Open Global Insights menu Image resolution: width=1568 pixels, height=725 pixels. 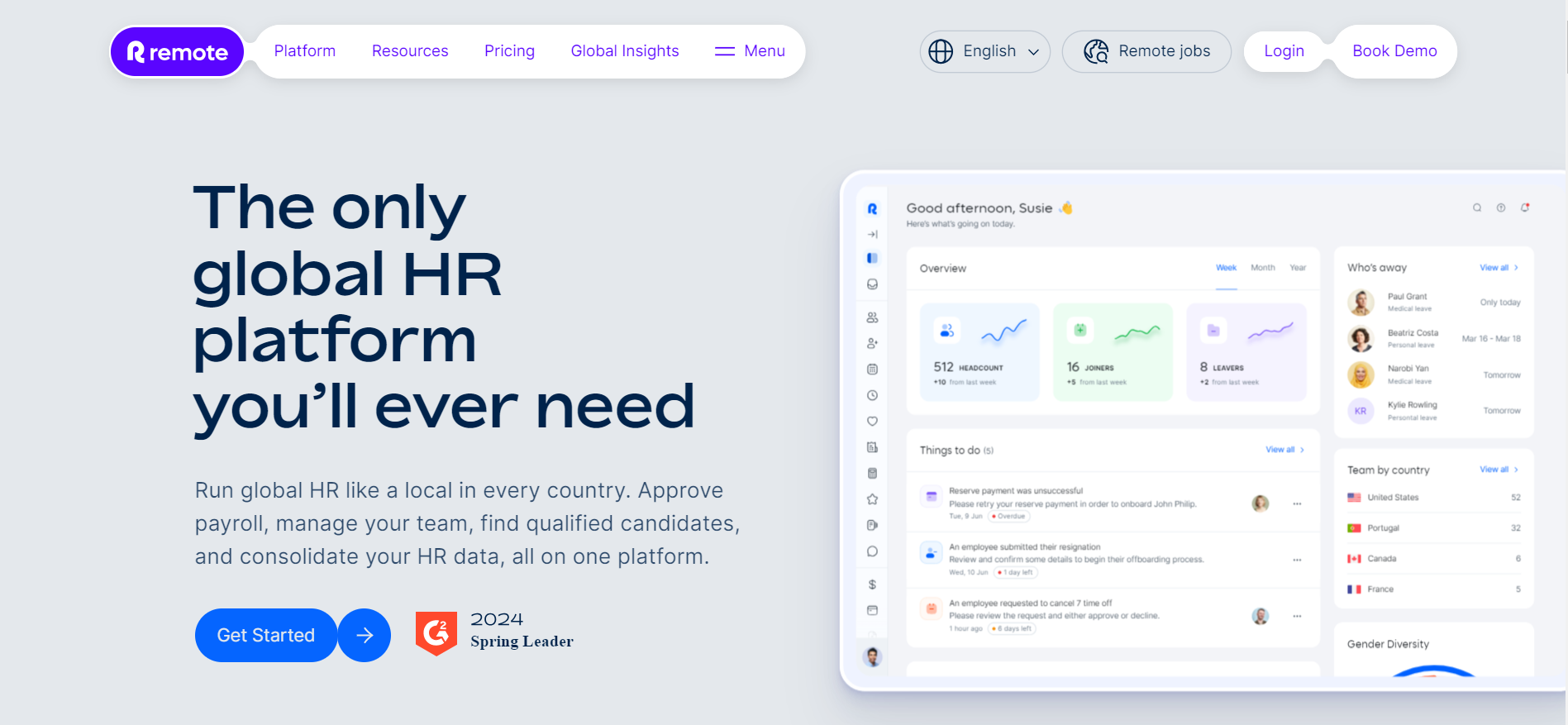click(x=625, y=51)
